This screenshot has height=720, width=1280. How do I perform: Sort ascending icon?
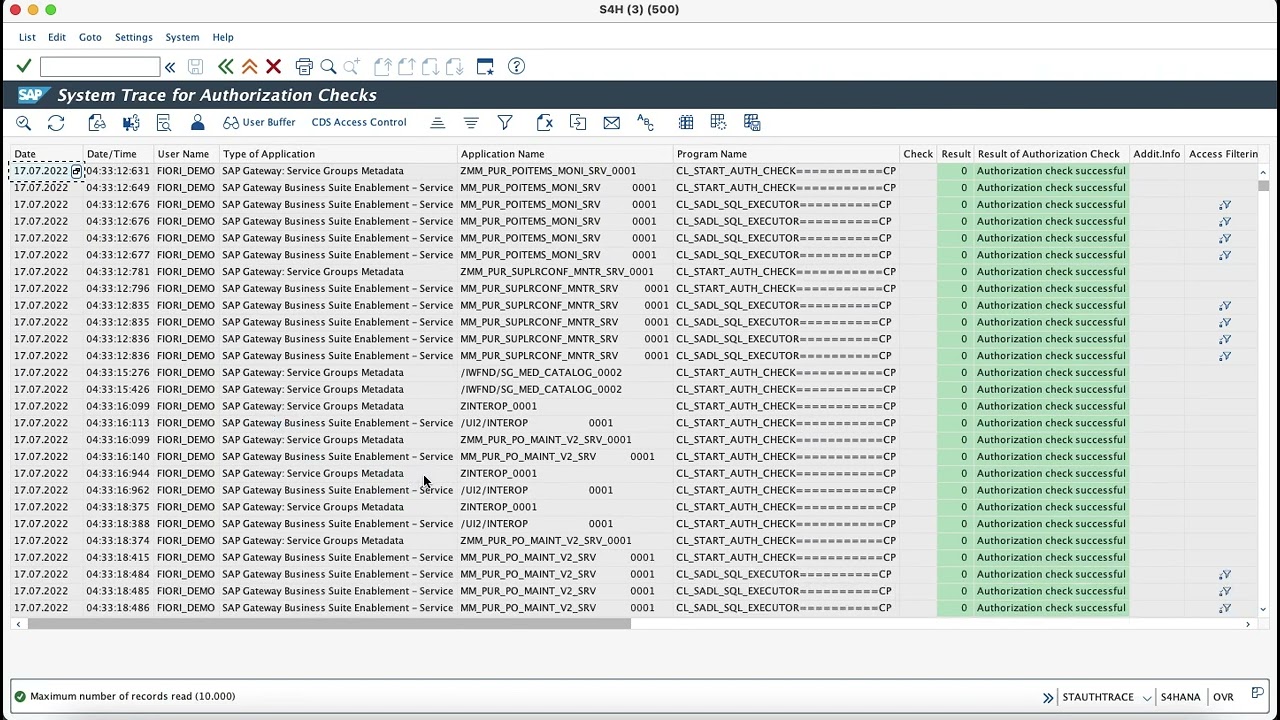point(438,123)
